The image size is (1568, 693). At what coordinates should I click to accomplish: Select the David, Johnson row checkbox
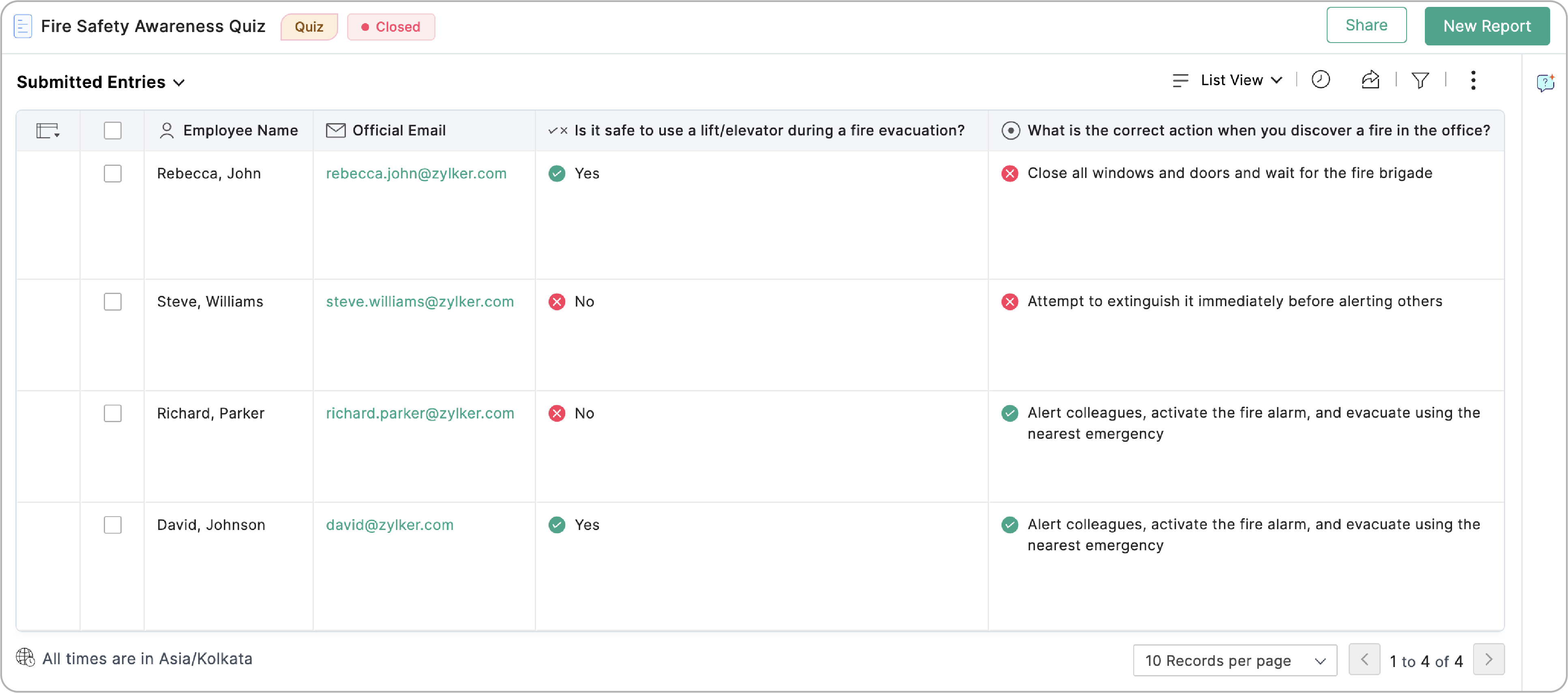click(113, 525)
